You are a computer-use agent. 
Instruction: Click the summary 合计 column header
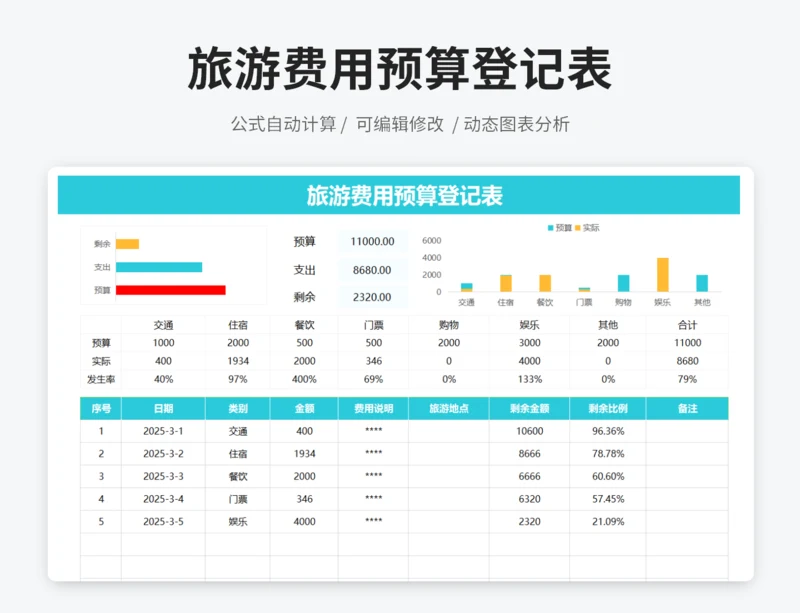pos(687,325)
